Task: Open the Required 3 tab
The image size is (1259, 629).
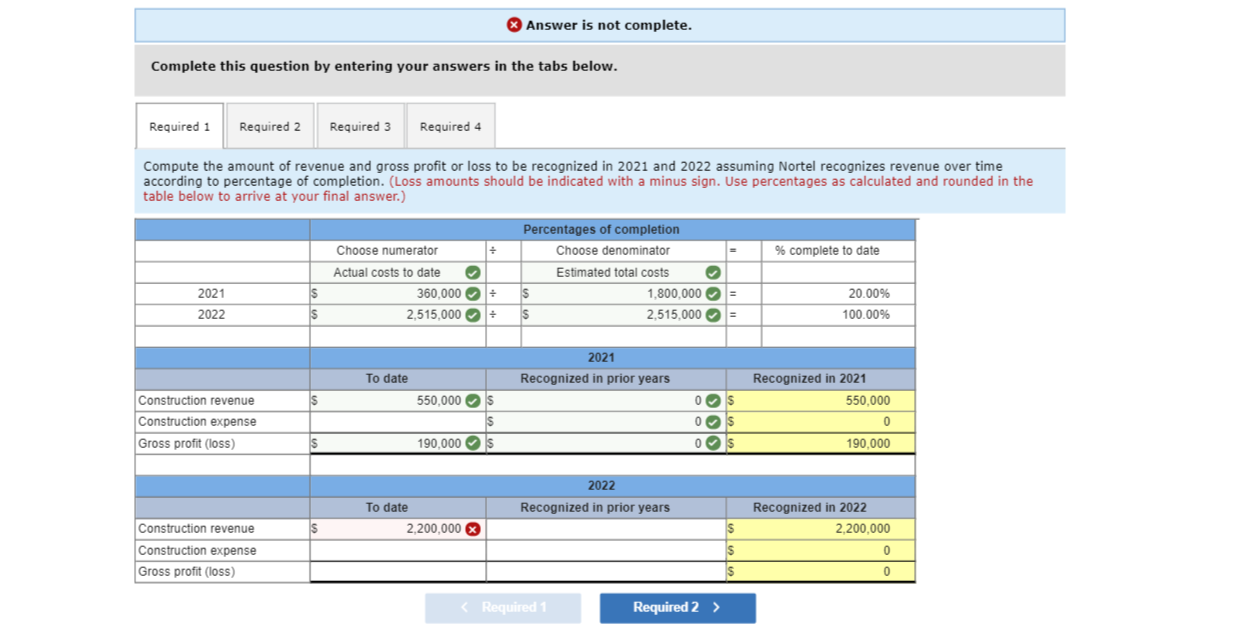Action: tap(360, 126)
